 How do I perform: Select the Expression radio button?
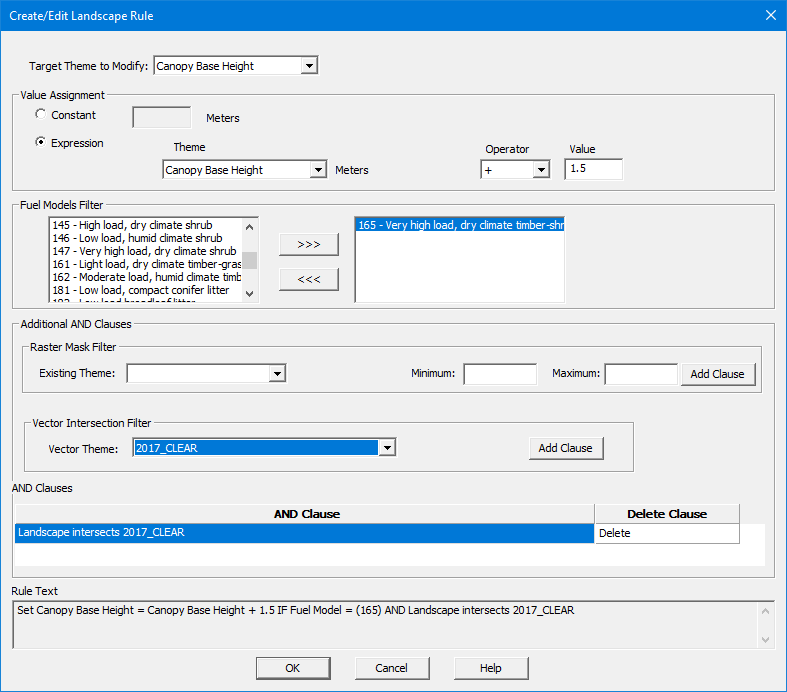tap(41, 143)
